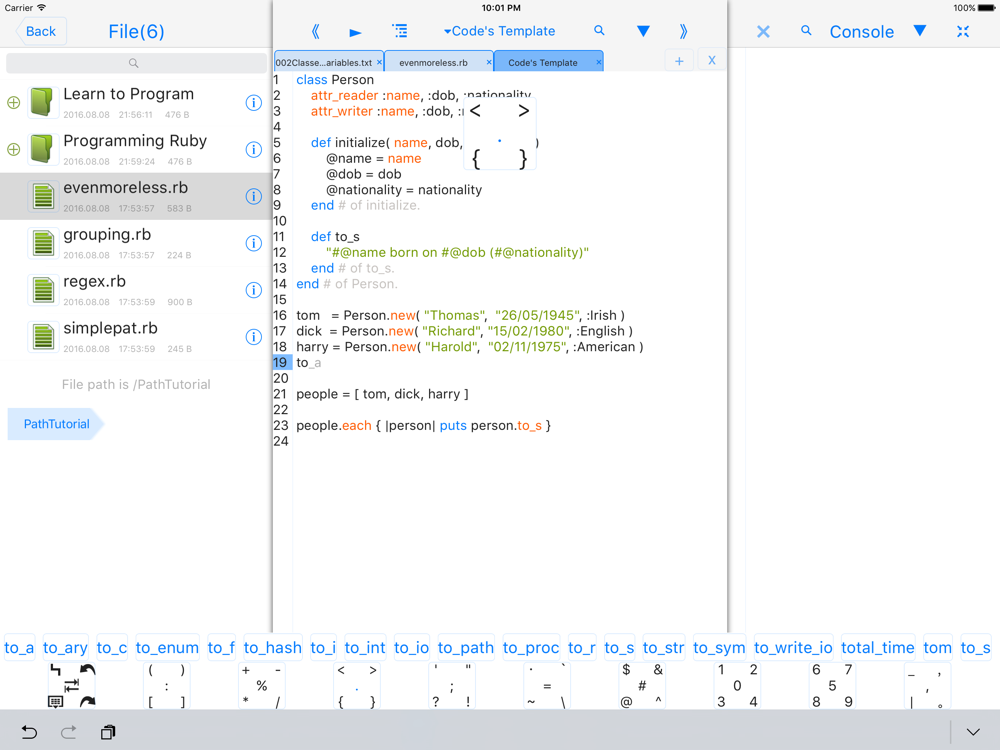Tap the quotes and semicolon punctuation key
This screenshot has width=1000, height=750.
pos(452,686)
